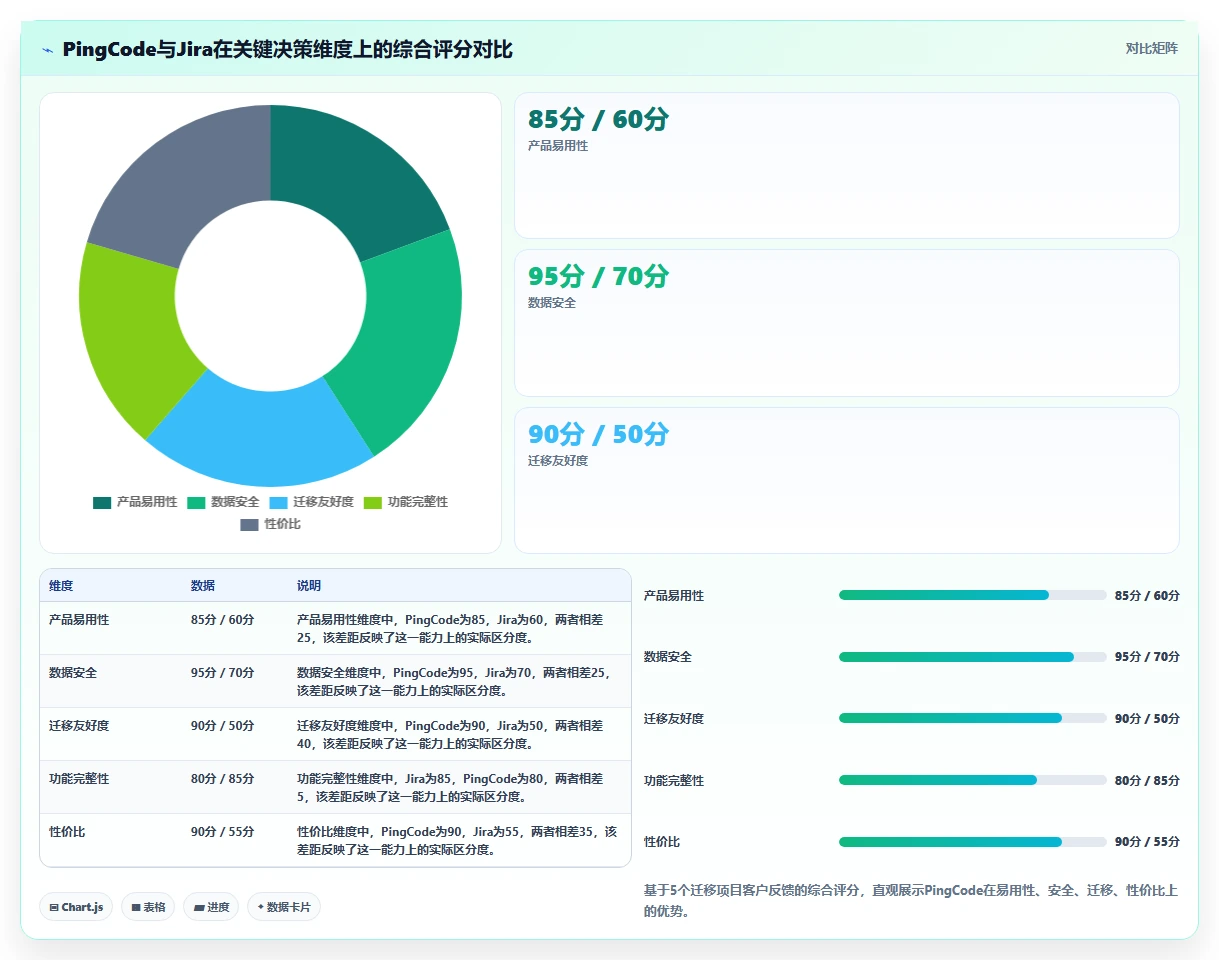Click the 数据卡片 tag chip
Viewport: 1219px width, 960px height.
(x=284, y=907)
